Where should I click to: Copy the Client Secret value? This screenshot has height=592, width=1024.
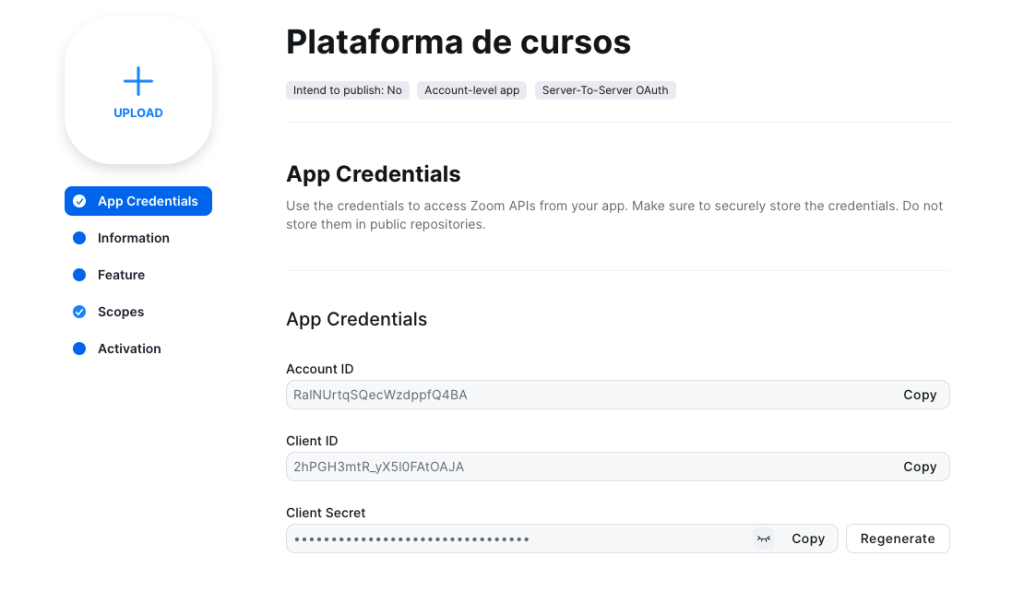click(x=808, y=539)
